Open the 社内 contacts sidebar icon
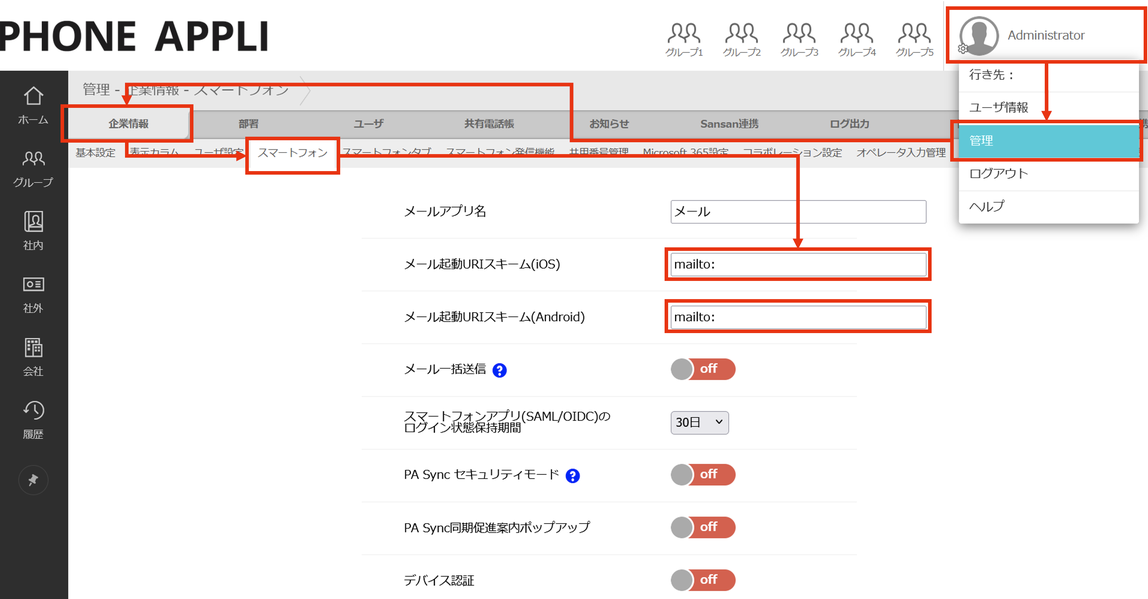Image resolution: width=1148 pixels, height=599 pixels. [x=33, y=231]
